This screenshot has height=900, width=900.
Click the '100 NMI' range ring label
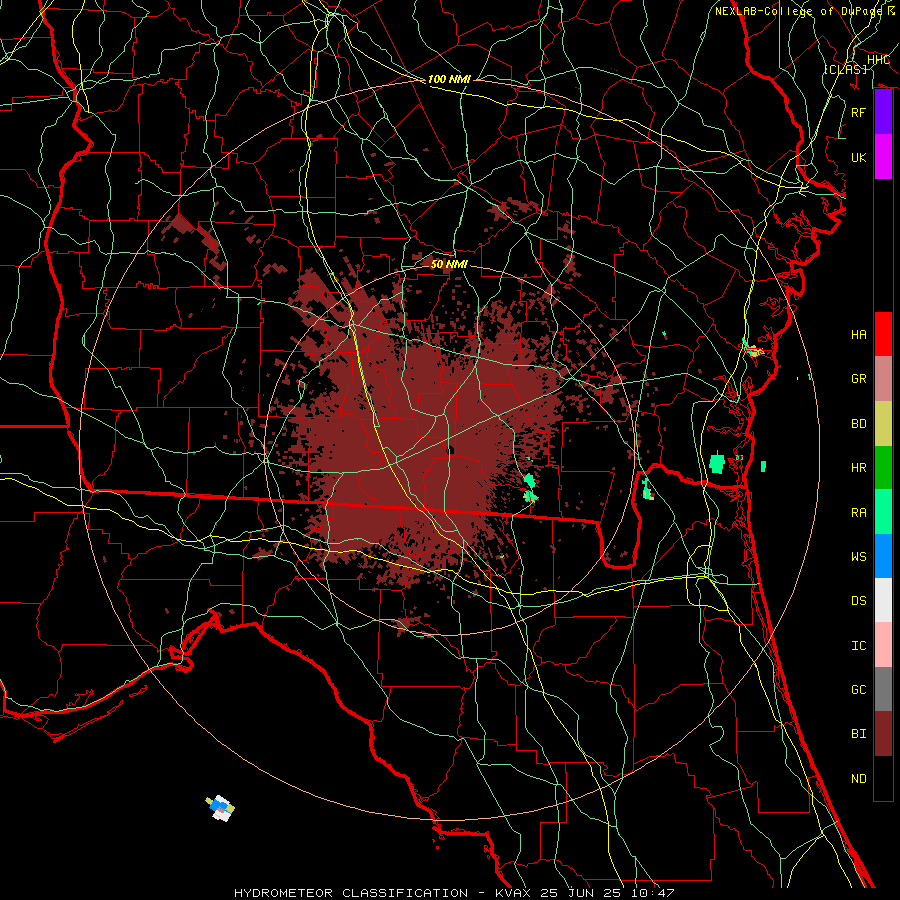tap(449, 79)
